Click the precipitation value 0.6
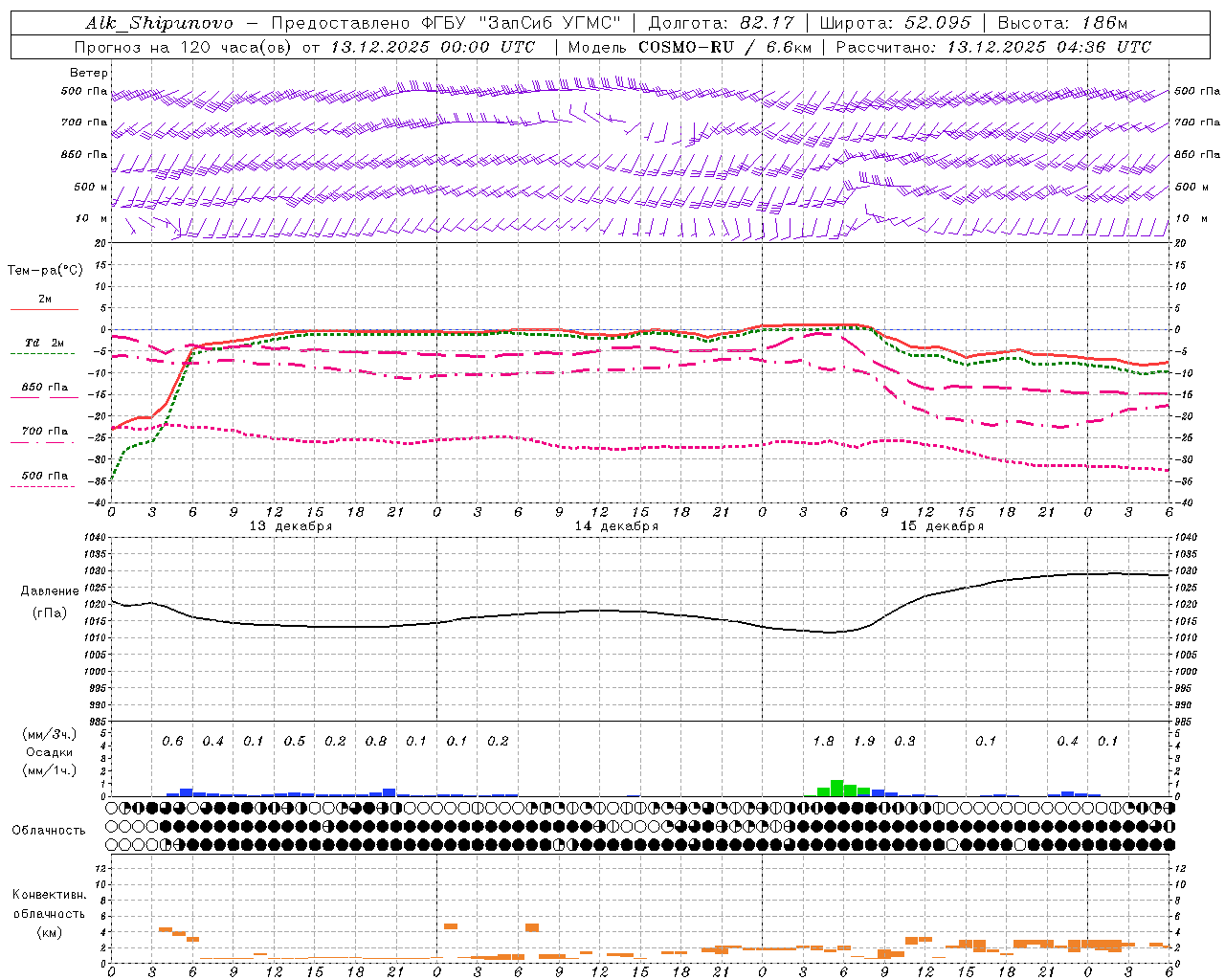 point(172,741)
